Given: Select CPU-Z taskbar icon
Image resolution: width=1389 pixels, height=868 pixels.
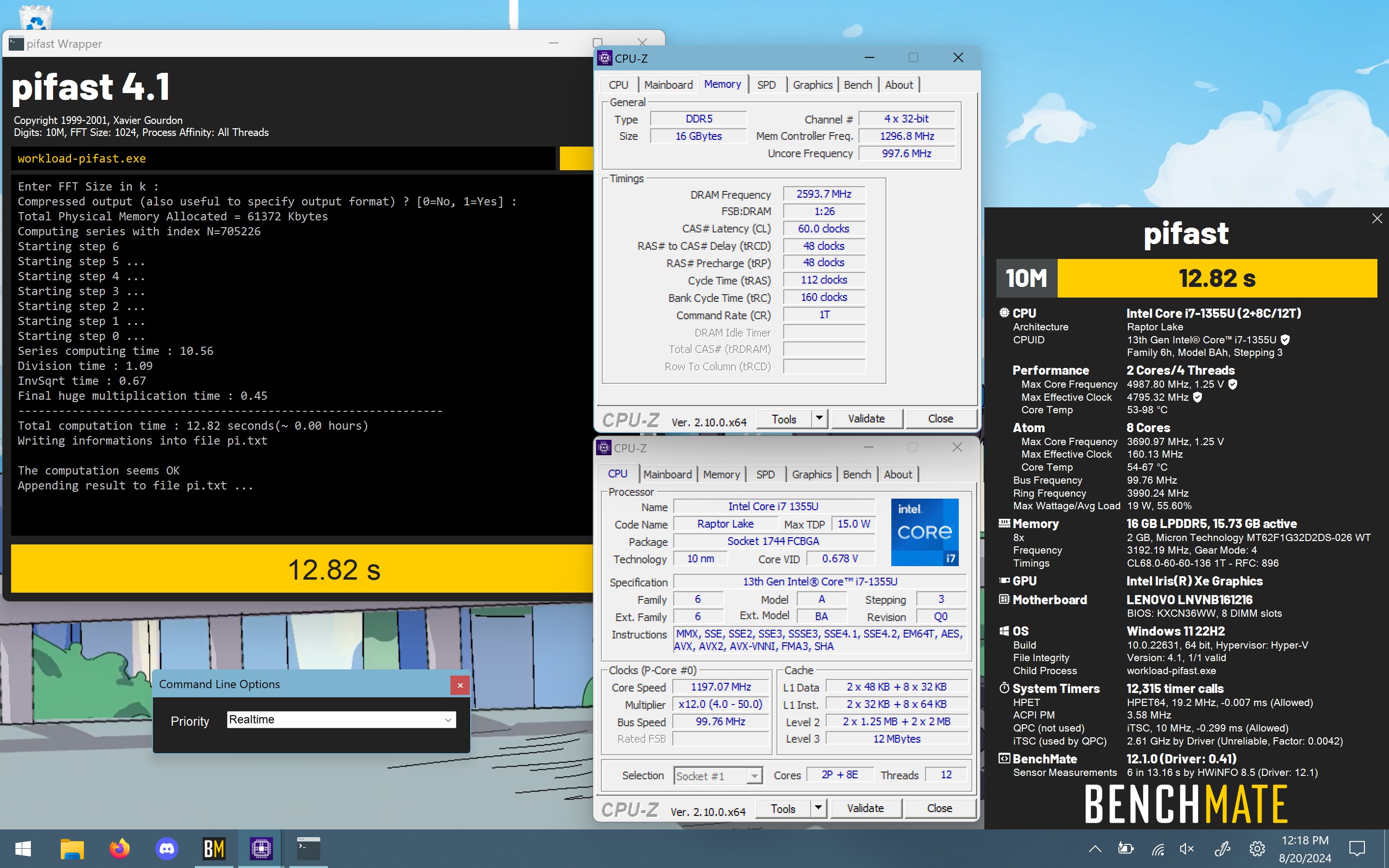Looking at the screenshot, I should click(261, 849).
